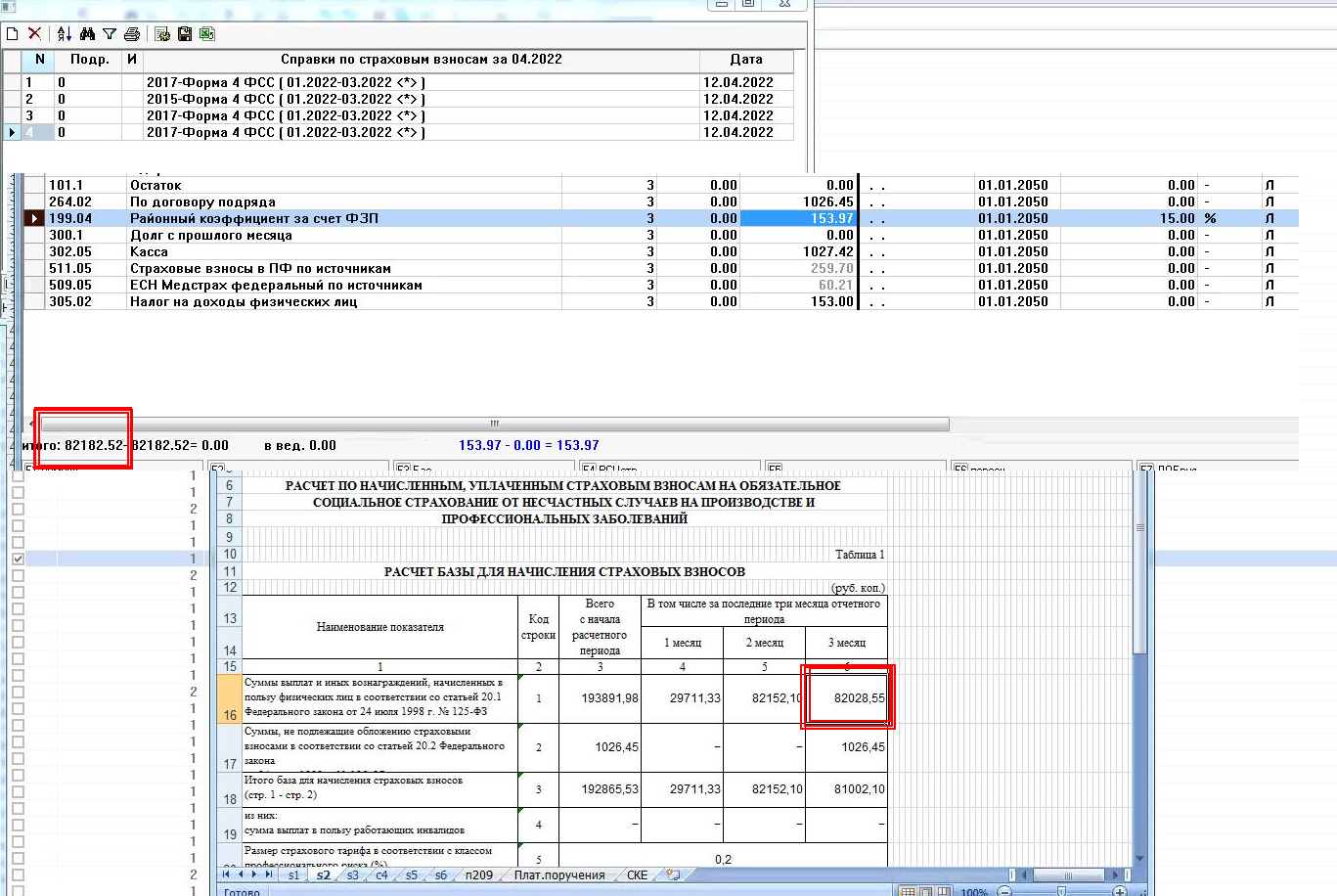Select the Страховые взносы в ПФ row
The height and width of the screenshot is (896, 1337).
[x=661, y=268]
